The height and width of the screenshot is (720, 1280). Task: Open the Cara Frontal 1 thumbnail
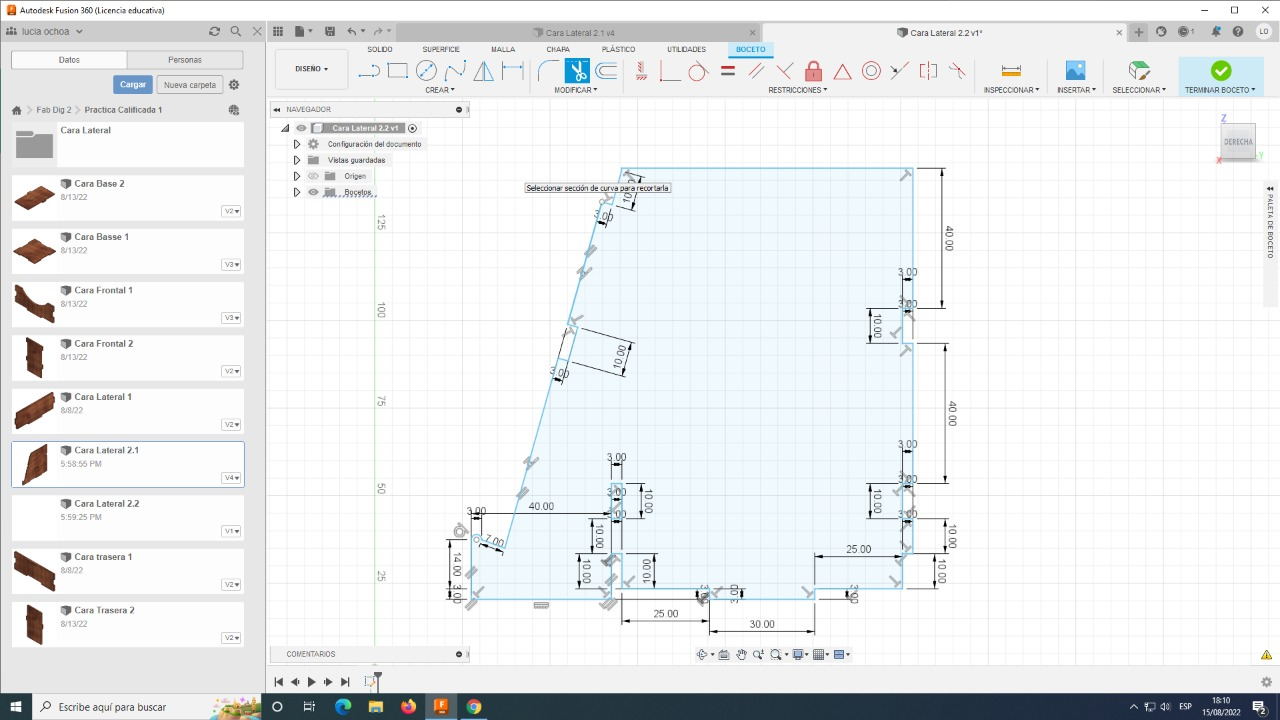click(34, 304)
